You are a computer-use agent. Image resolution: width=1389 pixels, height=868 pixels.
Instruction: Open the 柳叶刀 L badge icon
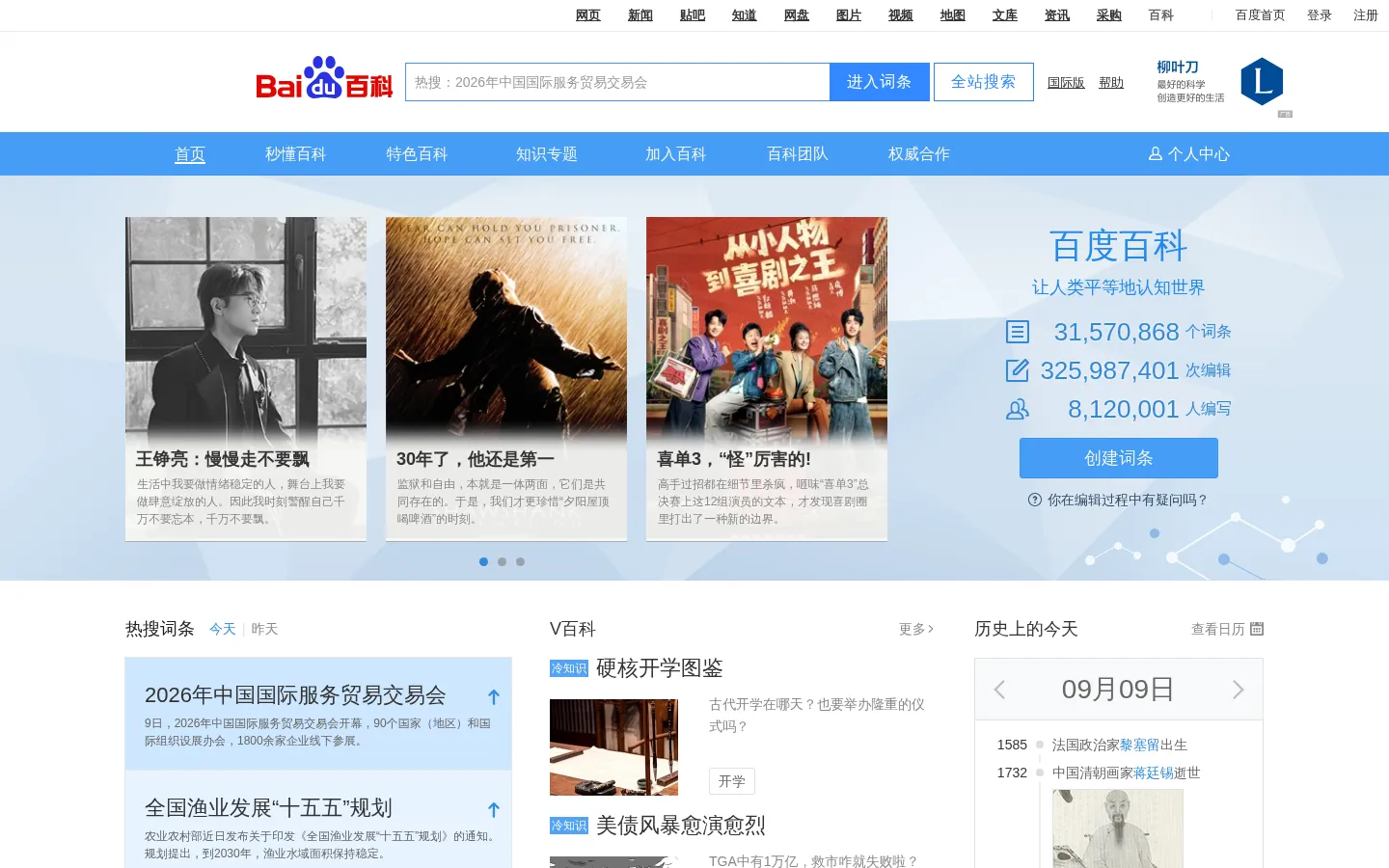click(1262, 82)
